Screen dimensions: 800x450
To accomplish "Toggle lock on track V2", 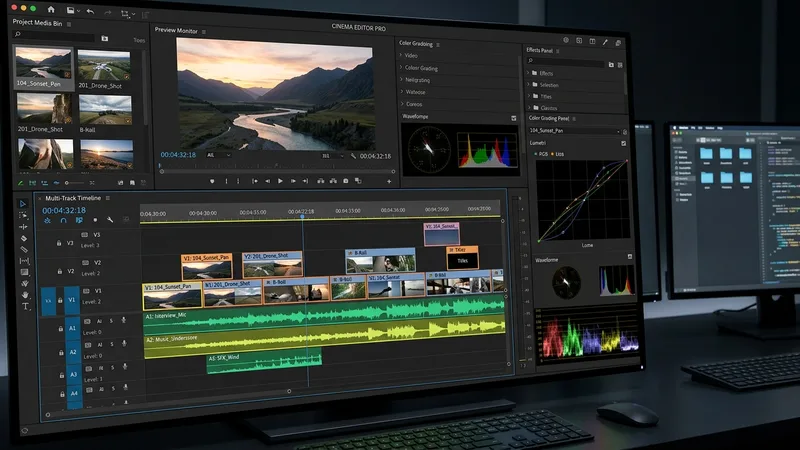I will (x=59, y=271).
